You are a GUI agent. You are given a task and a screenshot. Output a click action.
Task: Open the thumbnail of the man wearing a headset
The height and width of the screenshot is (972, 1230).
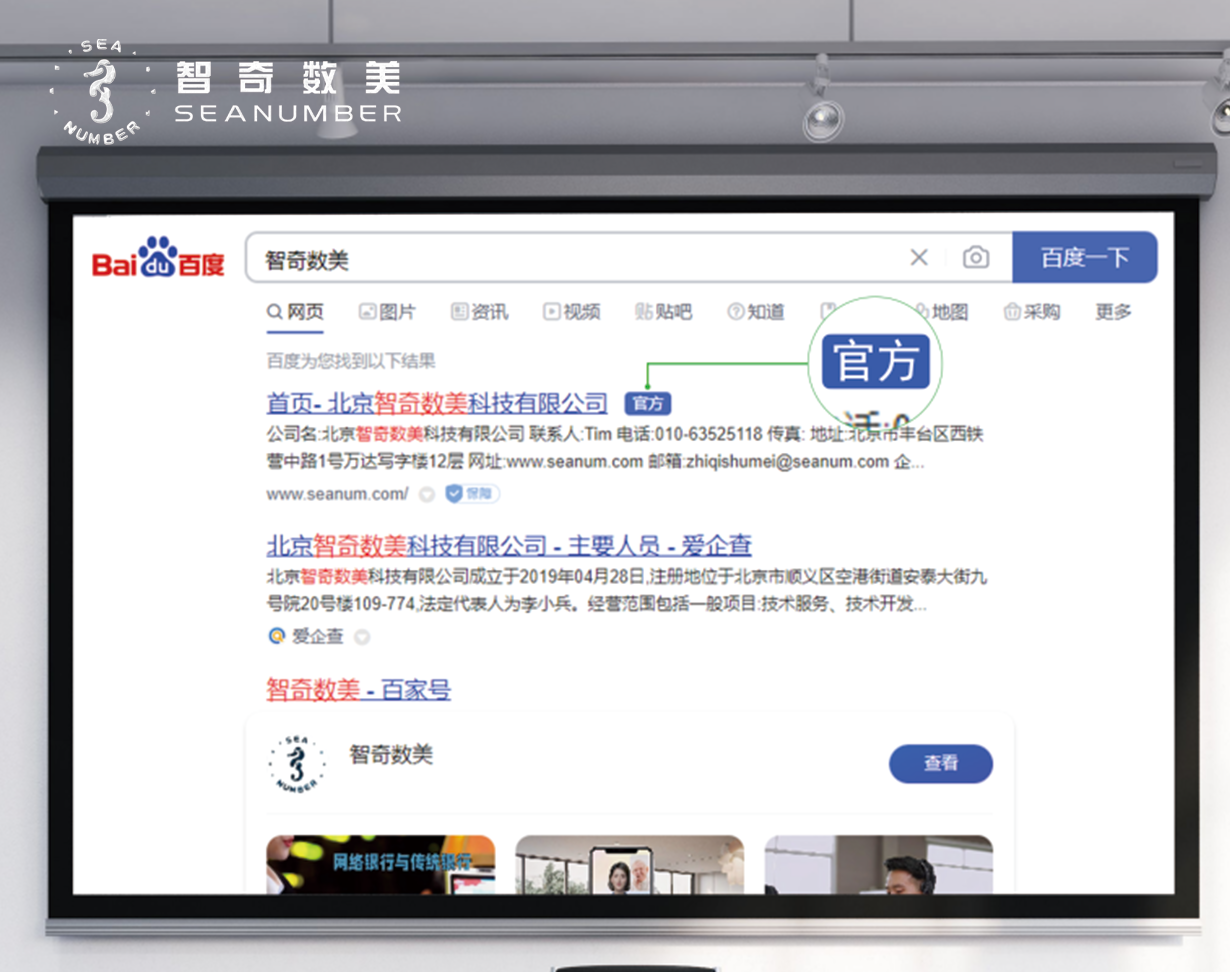point(879,864)
